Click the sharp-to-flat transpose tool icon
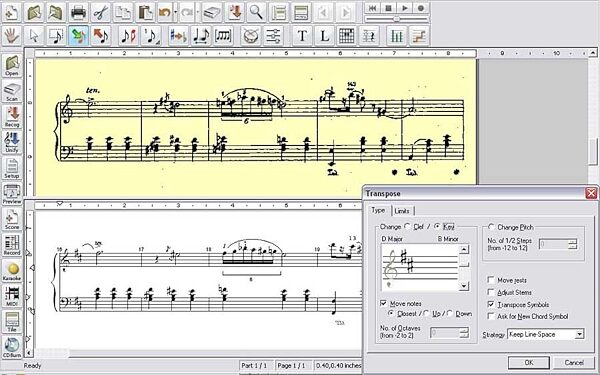This screenshot has height=375, width=600. (x=178, y=36)
